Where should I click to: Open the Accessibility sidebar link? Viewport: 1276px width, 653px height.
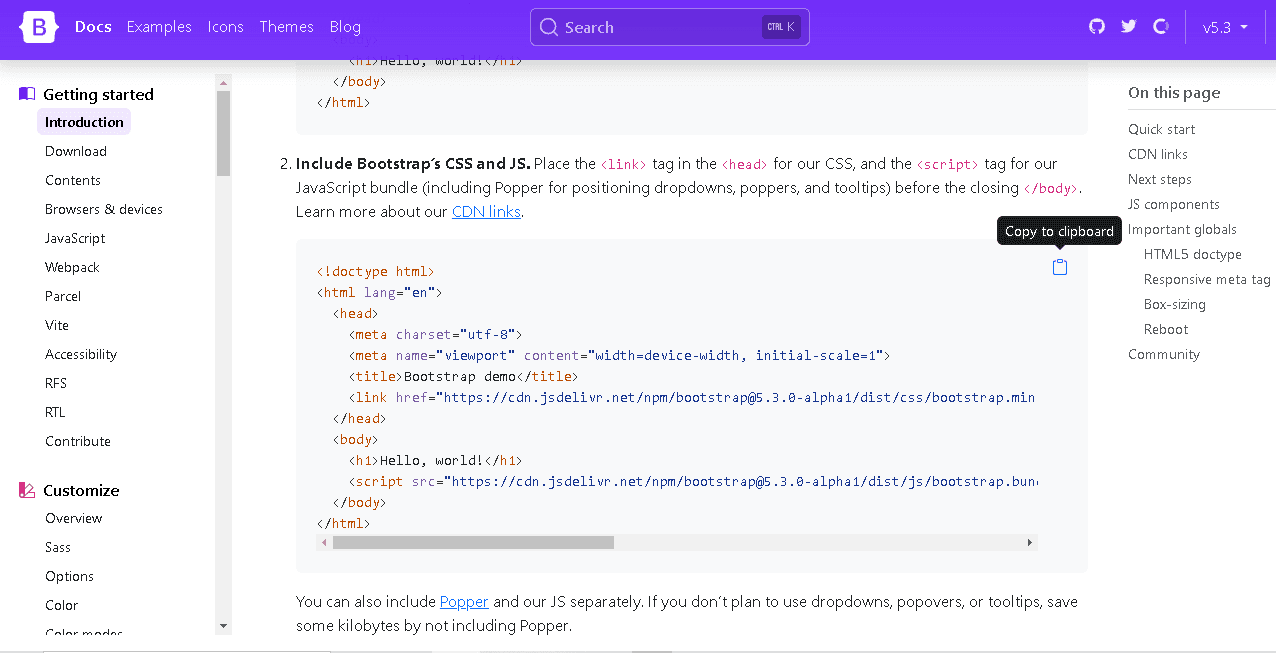(81, 354)
